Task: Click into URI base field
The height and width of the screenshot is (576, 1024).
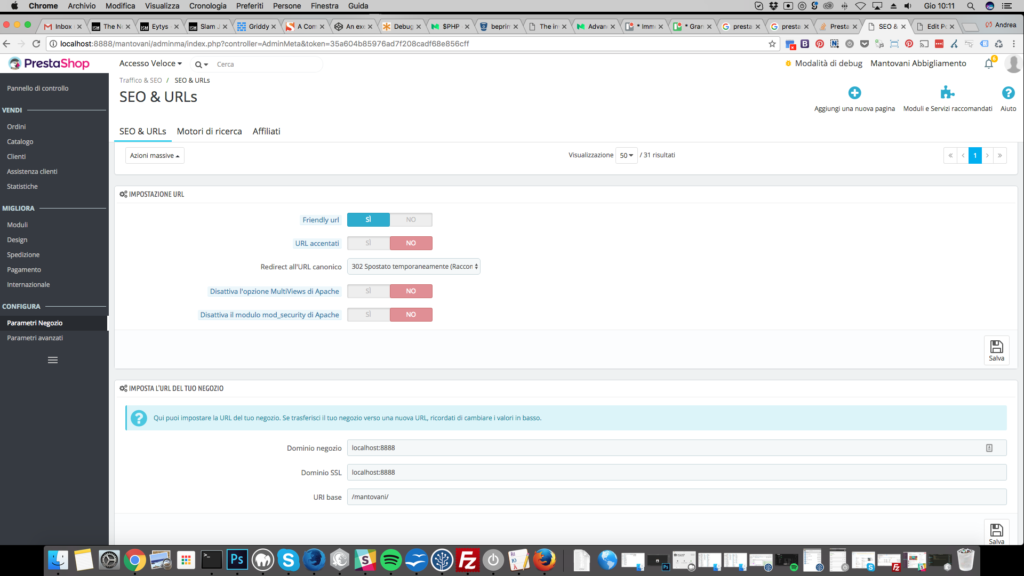Action: click(x=677, y=497)
